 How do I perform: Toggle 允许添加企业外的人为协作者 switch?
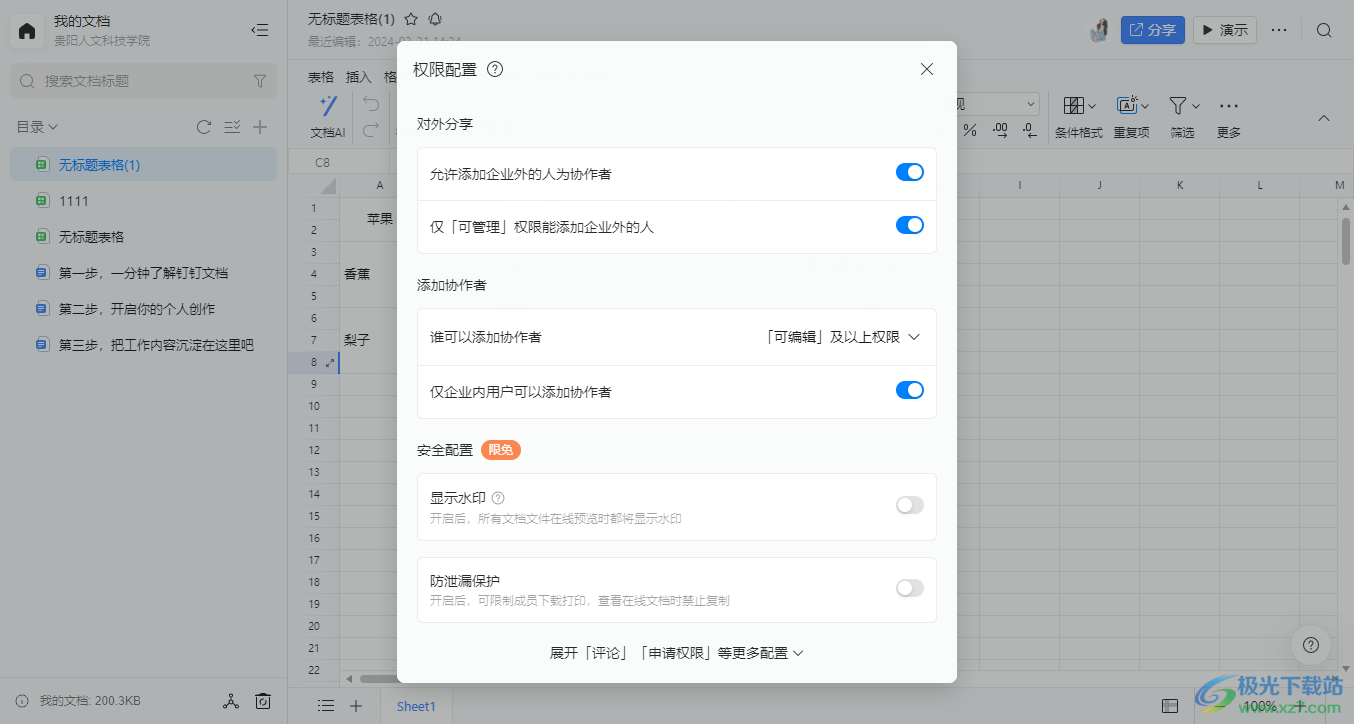click(909, 173)
